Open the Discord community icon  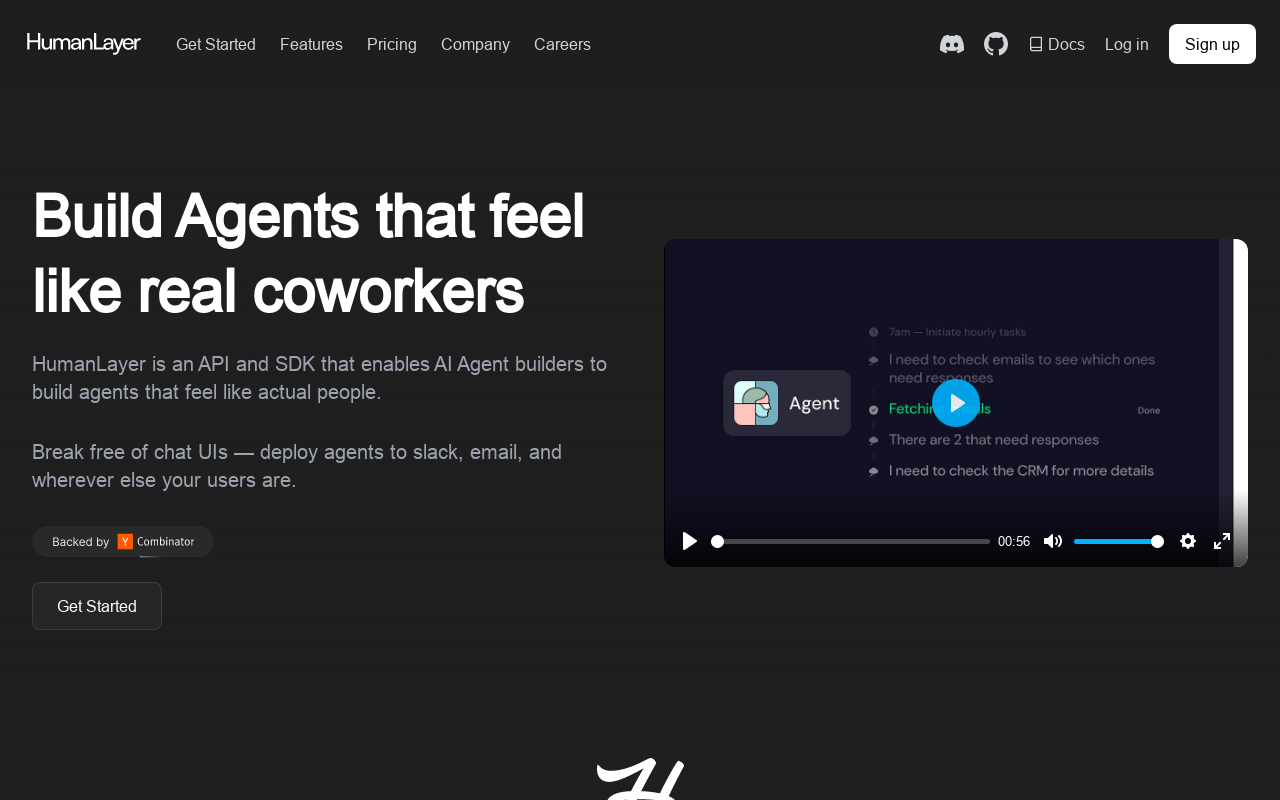click(952, 44)
